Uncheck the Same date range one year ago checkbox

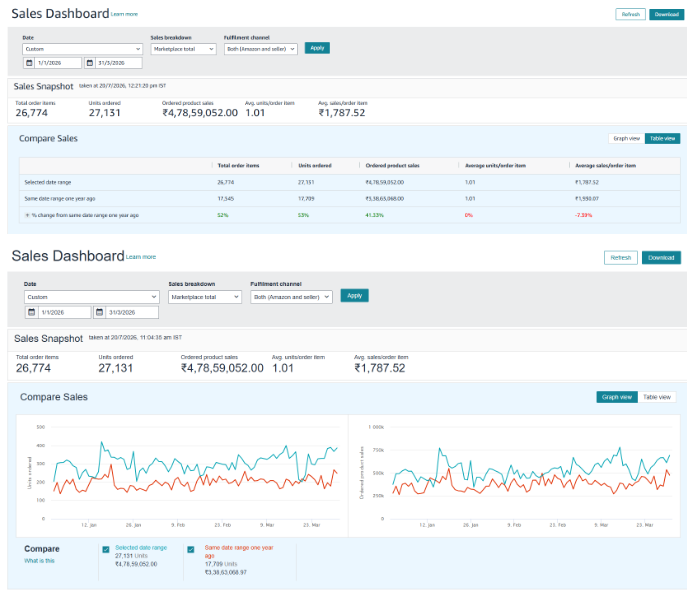pyautogui.click(x=191, y=550)
